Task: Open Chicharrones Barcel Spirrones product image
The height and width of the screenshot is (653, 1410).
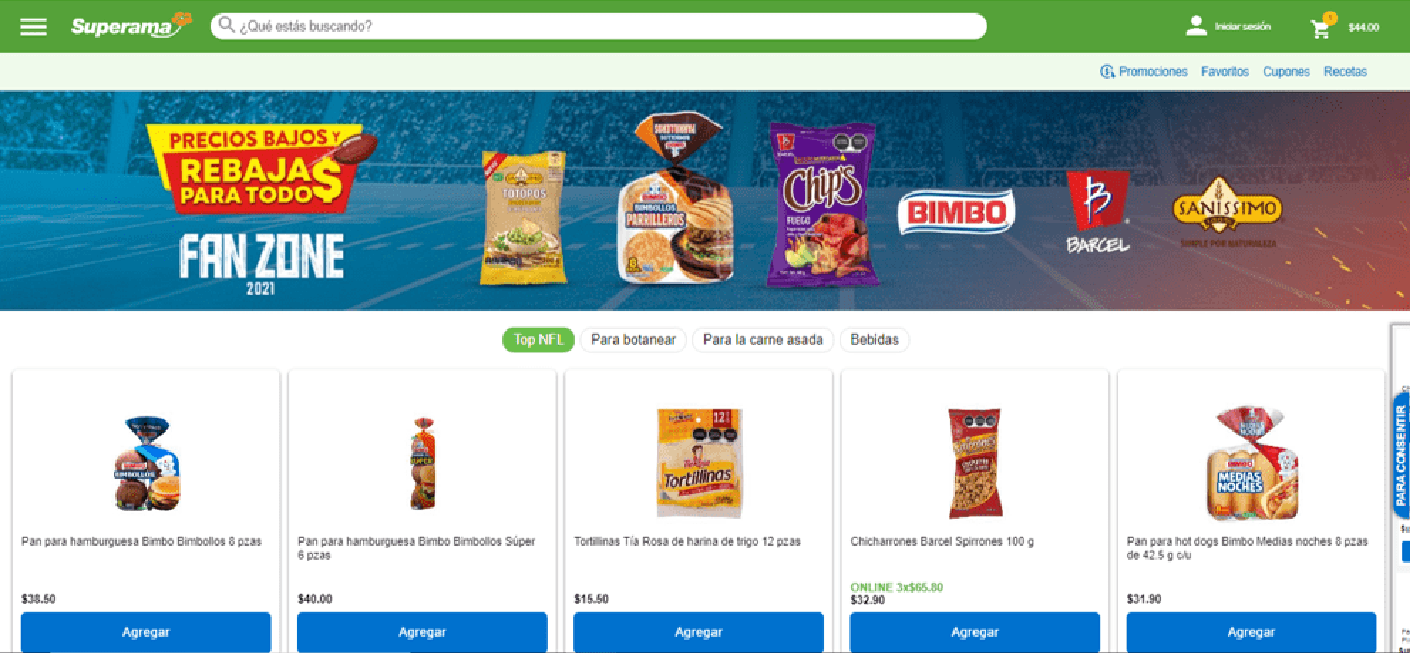Action: point(975,462)
